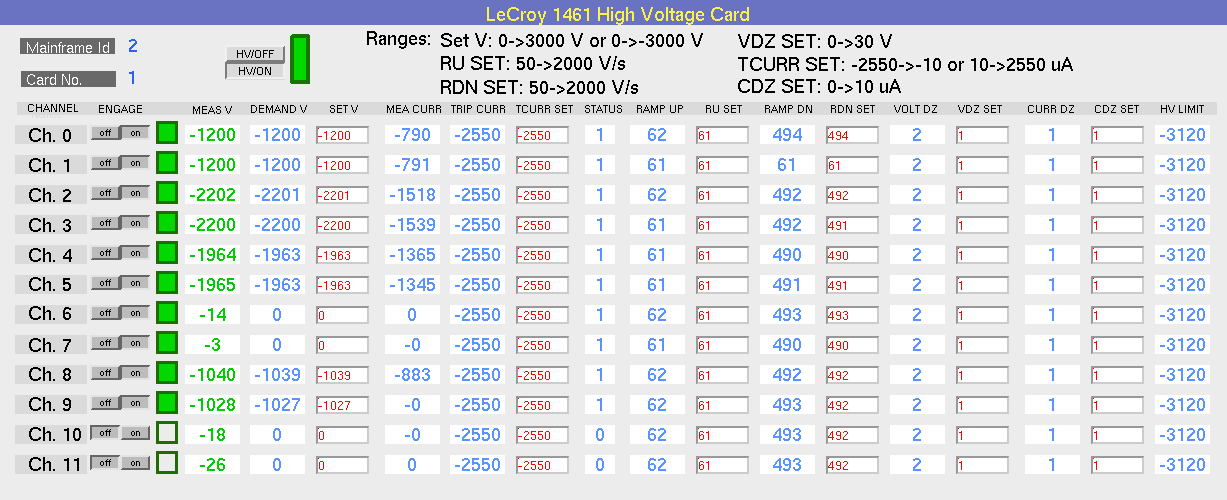Edit Ch. 11 TCURR SET field
Viewport: 1227px width, 500px height.
544,465
